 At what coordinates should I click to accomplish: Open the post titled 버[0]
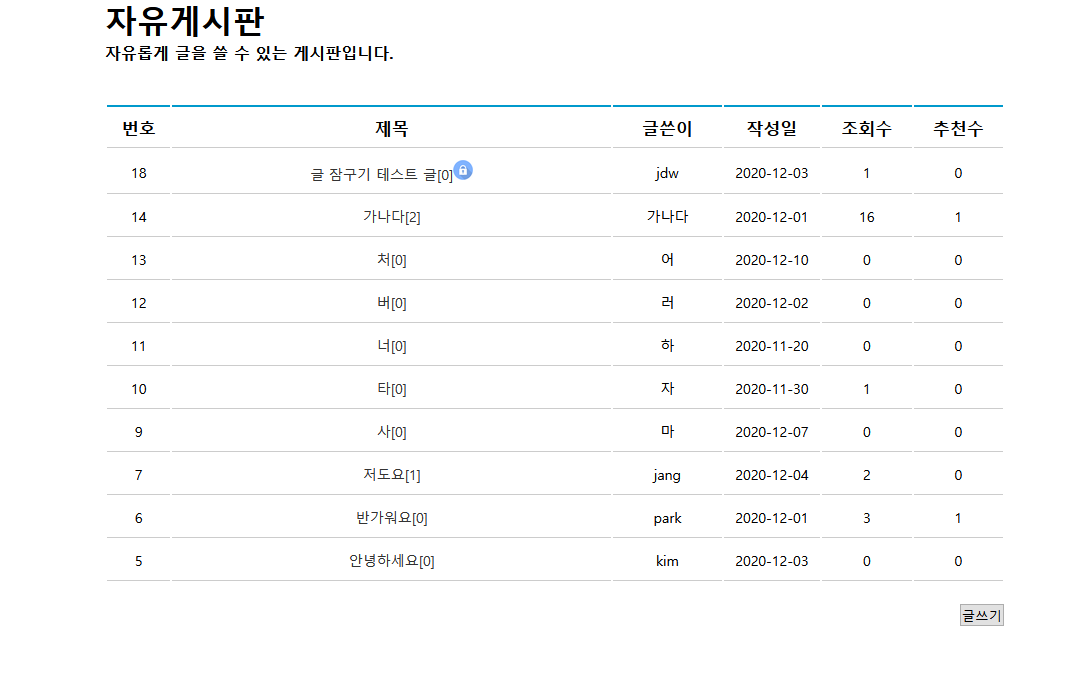391,303
